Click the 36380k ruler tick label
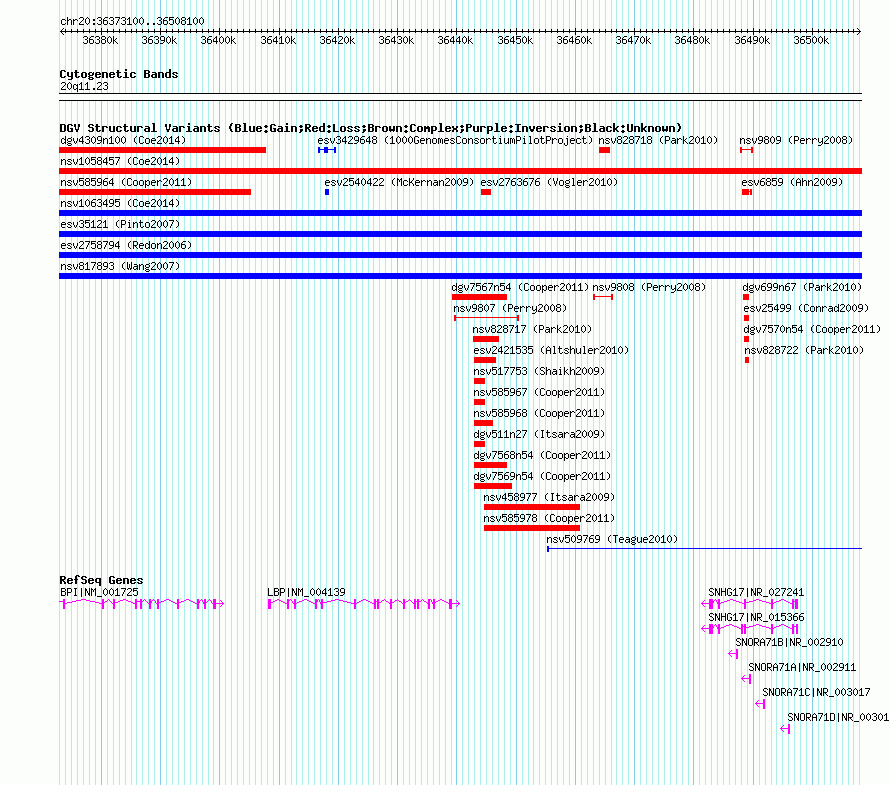Image resolution: width=890 pixels, height=785 pixels. 100,40
